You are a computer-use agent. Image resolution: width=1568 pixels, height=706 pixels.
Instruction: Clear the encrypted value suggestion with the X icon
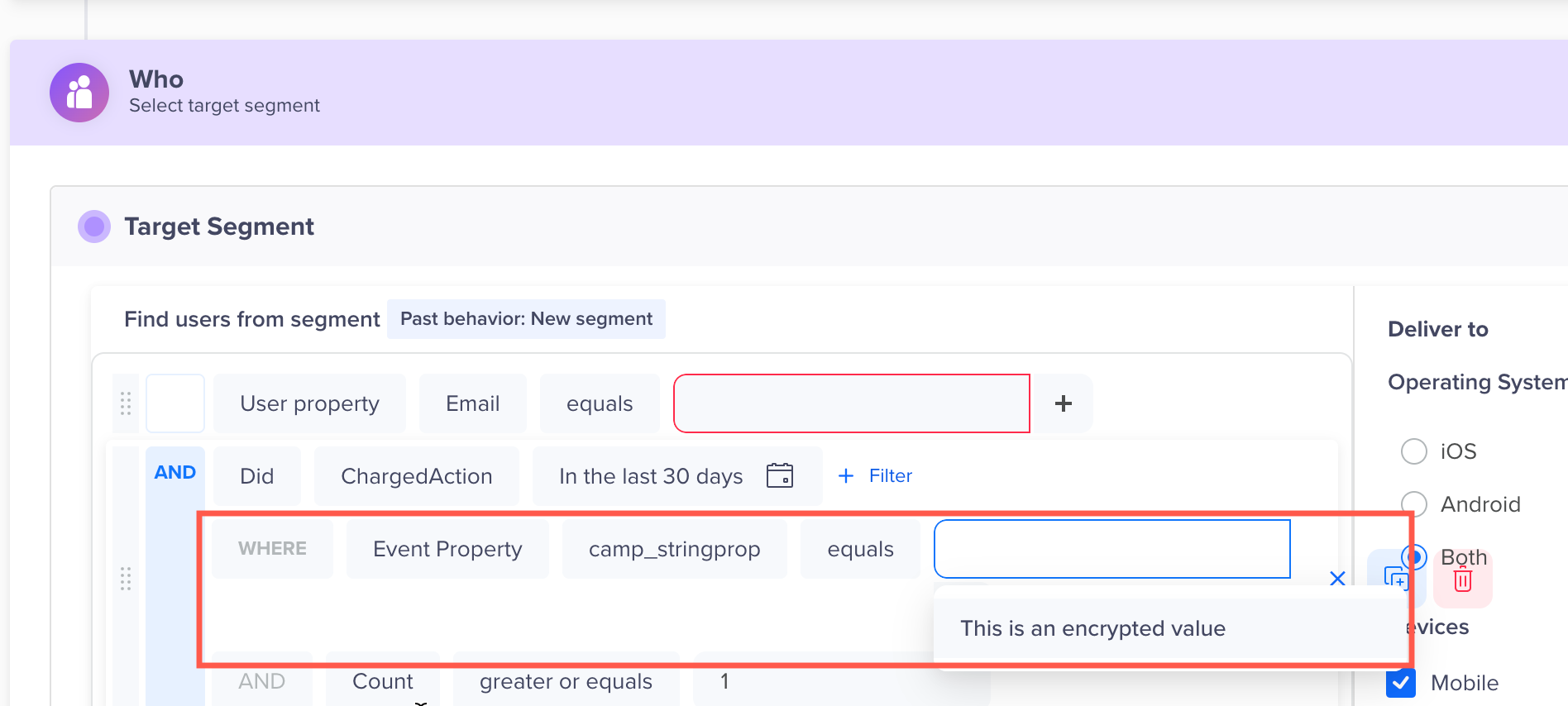click(1337, 579)
